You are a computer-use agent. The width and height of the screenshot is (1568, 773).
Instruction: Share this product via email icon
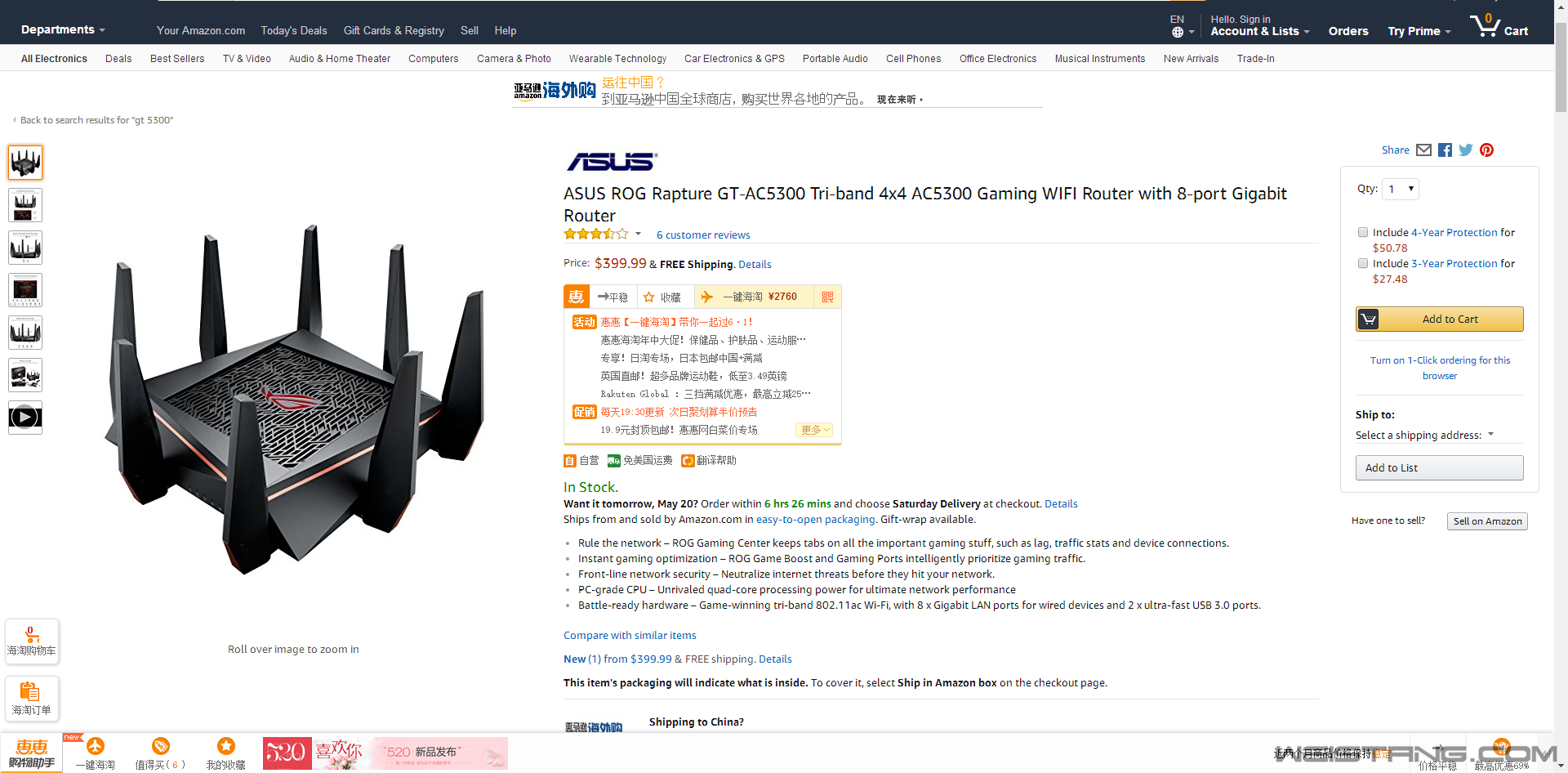click(1423, 150)
